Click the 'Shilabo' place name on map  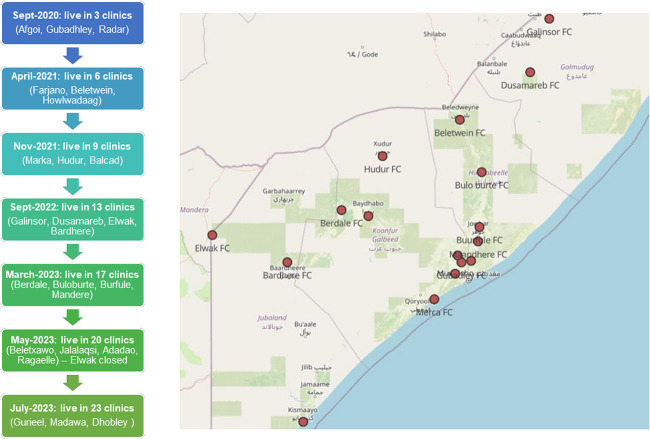pos(434,34)
